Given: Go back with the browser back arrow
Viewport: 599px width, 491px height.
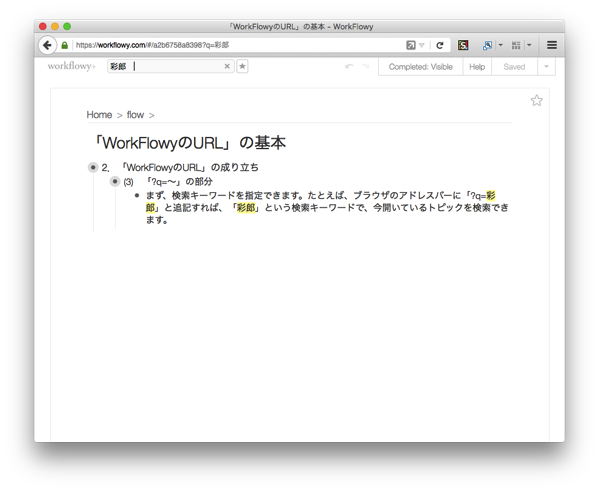Looking at the screenshot, I should pos(47,45).
